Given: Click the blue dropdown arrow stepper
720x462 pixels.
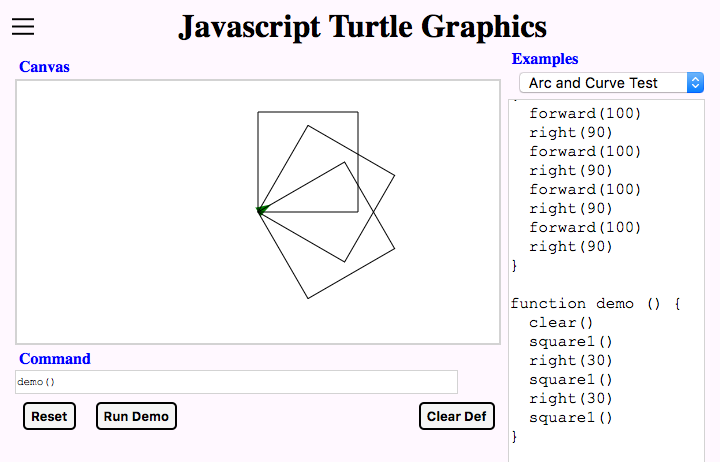Looking at the screenshot, I should pyautogui.click(x=695, y=83).
